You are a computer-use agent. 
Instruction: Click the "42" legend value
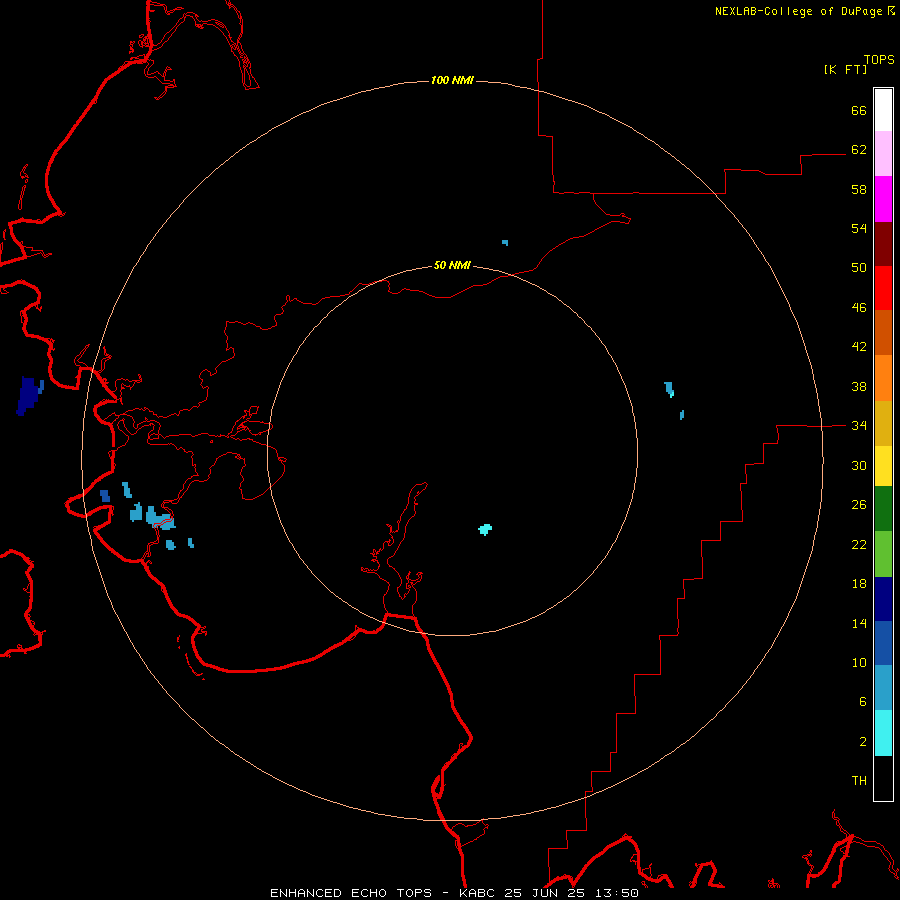[859, 347]
